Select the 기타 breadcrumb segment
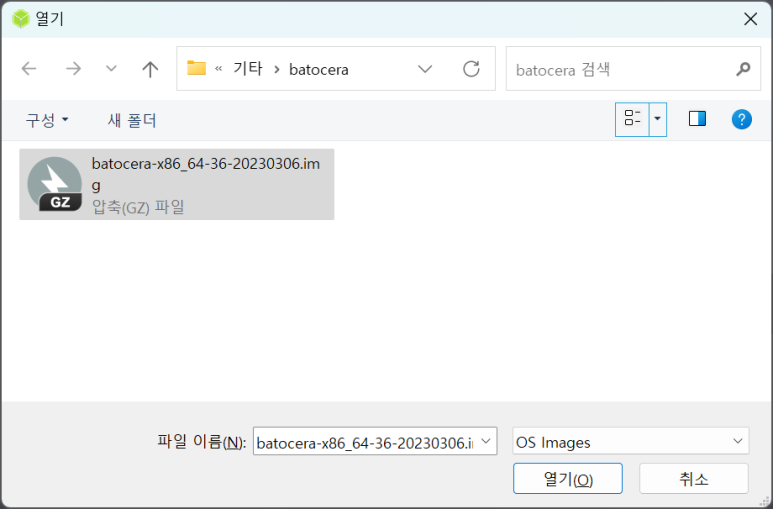 point(247,69)
